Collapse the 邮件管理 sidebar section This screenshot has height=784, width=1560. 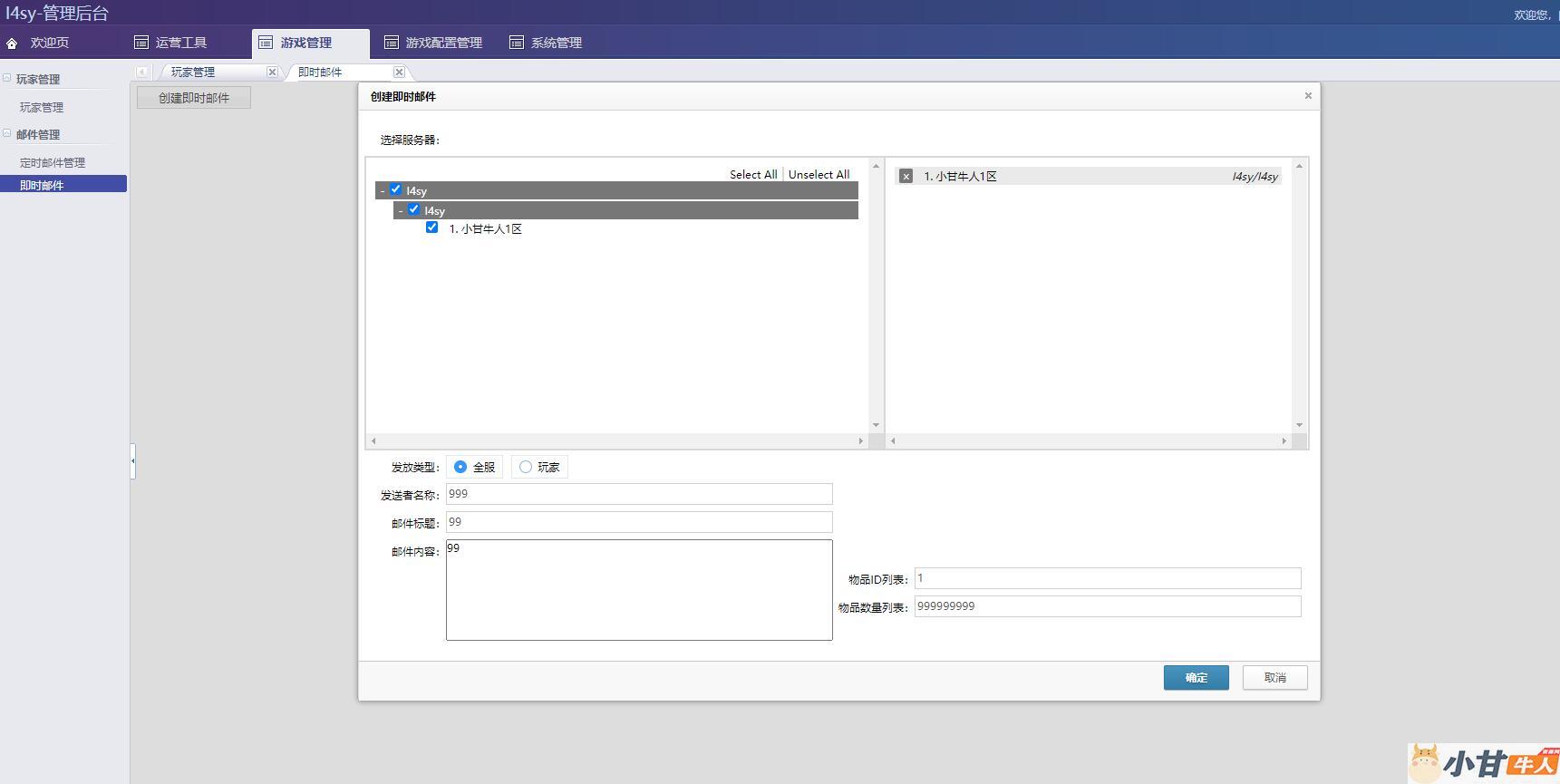point(7,133)
